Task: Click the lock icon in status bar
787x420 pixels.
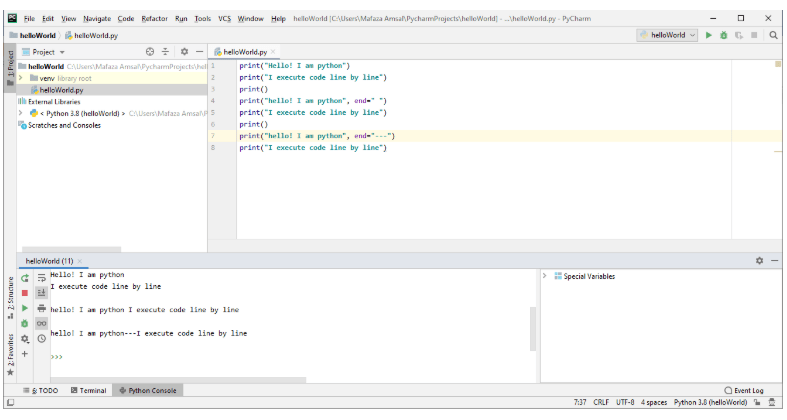Action: 757,402
